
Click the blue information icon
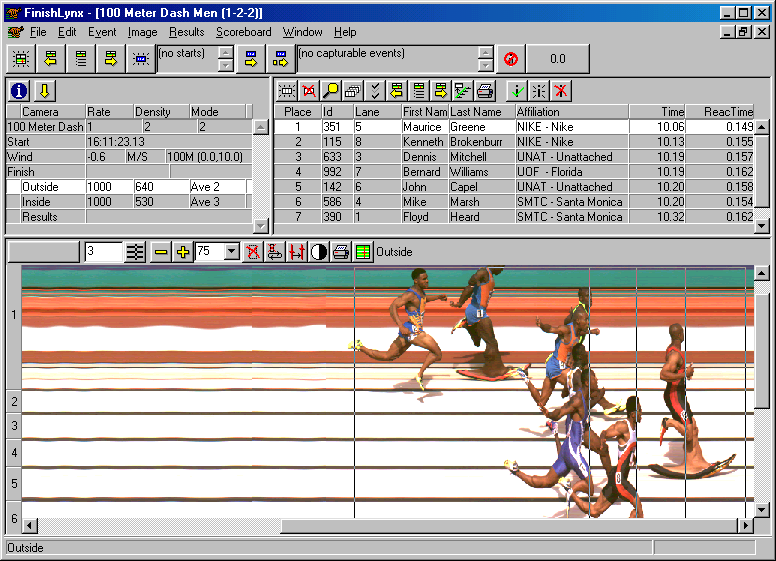point(18,91)
